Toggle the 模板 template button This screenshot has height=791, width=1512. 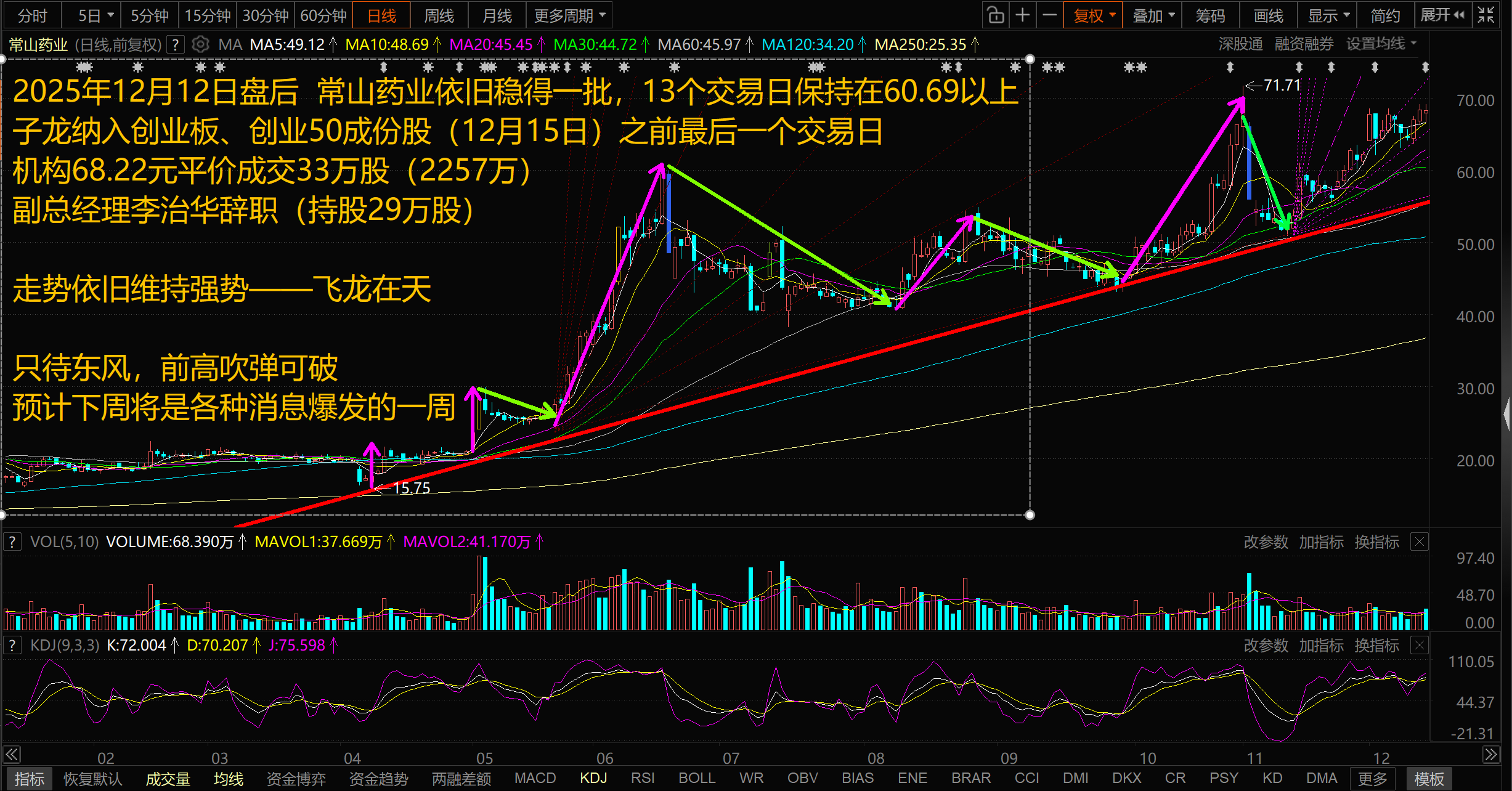[x=1429, y=779]
